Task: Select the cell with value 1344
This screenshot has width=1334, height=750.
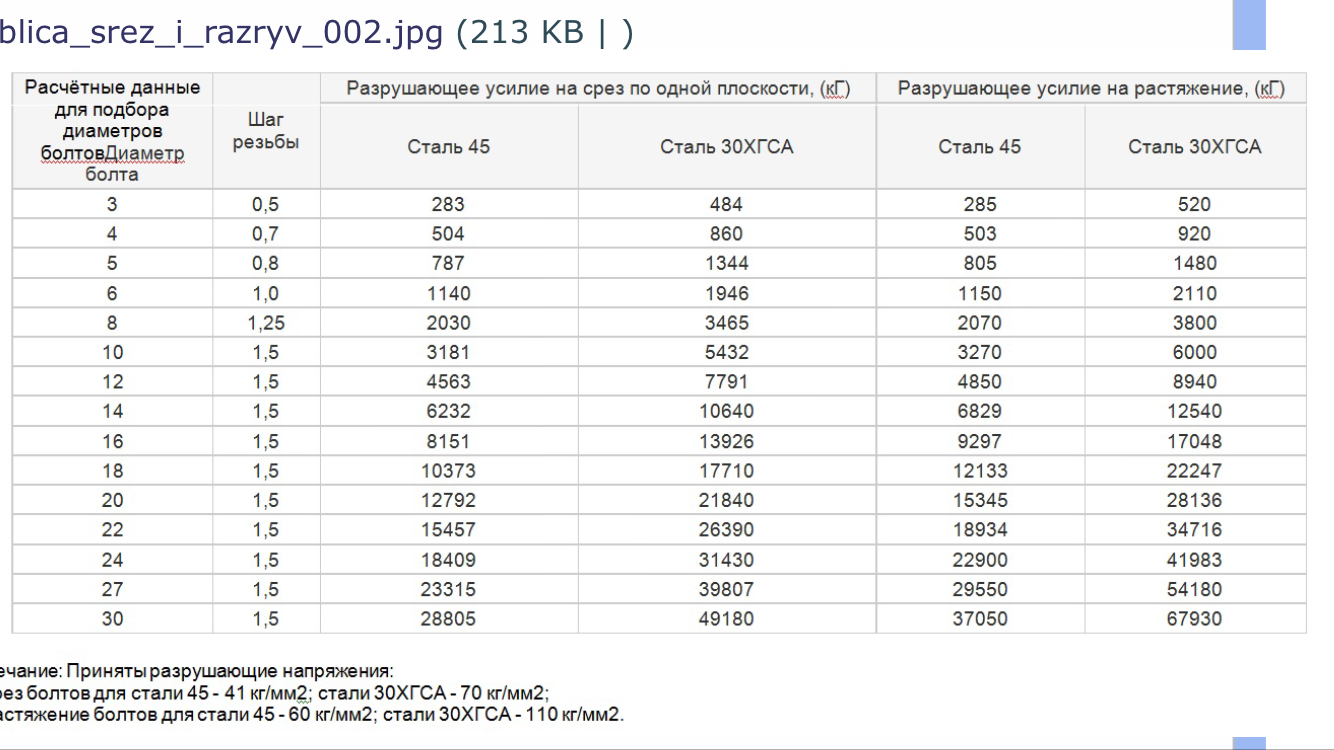Action: (x=726, y=263)
